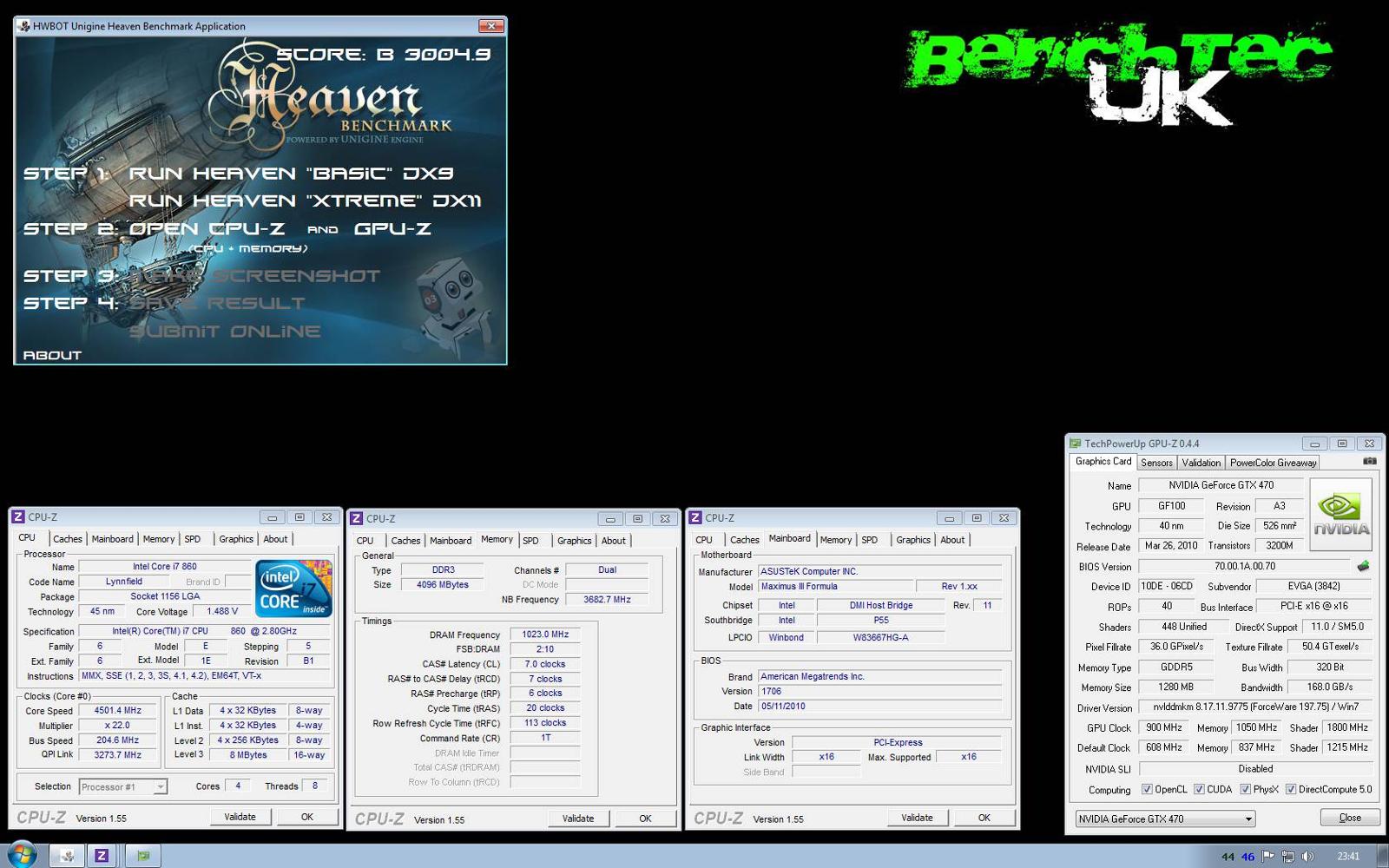Click the BIOS Version 70.00.1A.00.70 field
Screen dimensions: 1389x868
pyautogui.click(x=1245, y=566)
